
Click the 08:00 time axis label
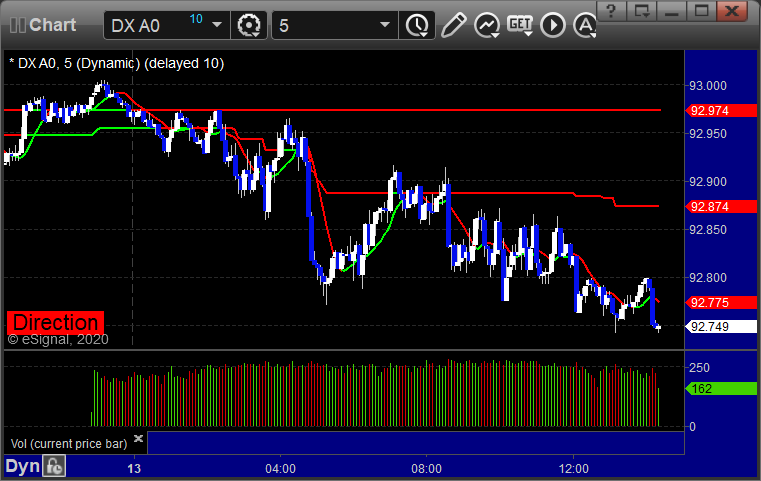point(427,469)
